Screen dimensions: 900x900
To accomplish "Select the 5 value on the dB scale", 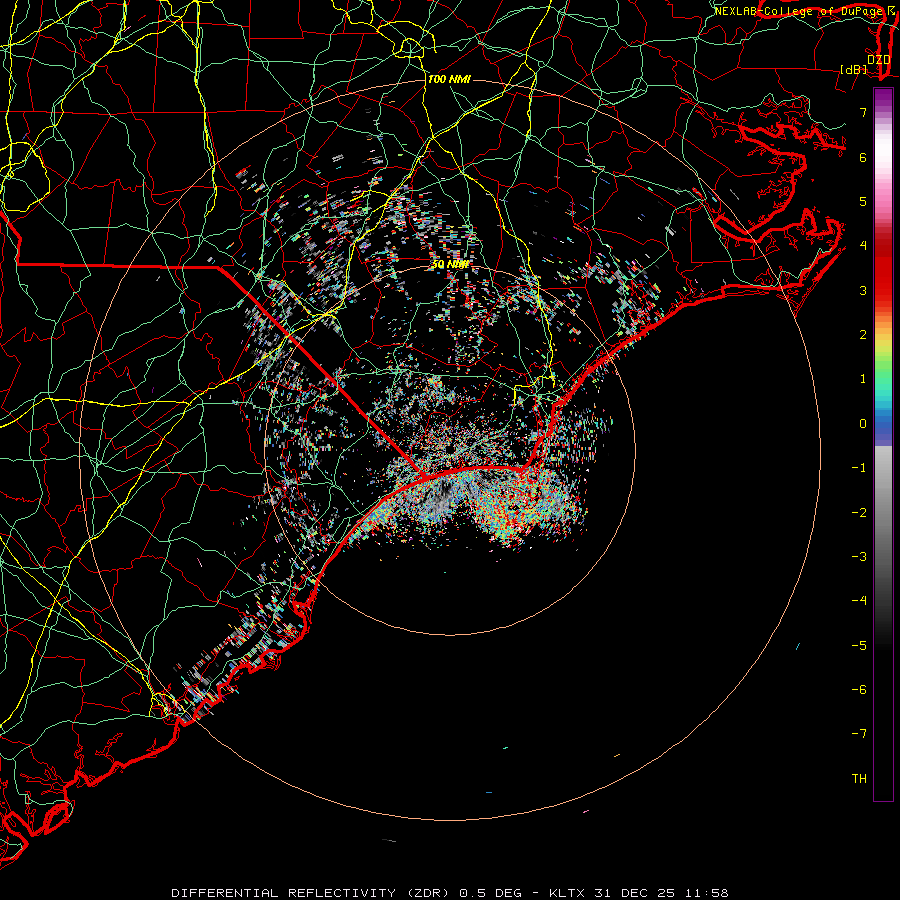I will [x=863, y=201].
